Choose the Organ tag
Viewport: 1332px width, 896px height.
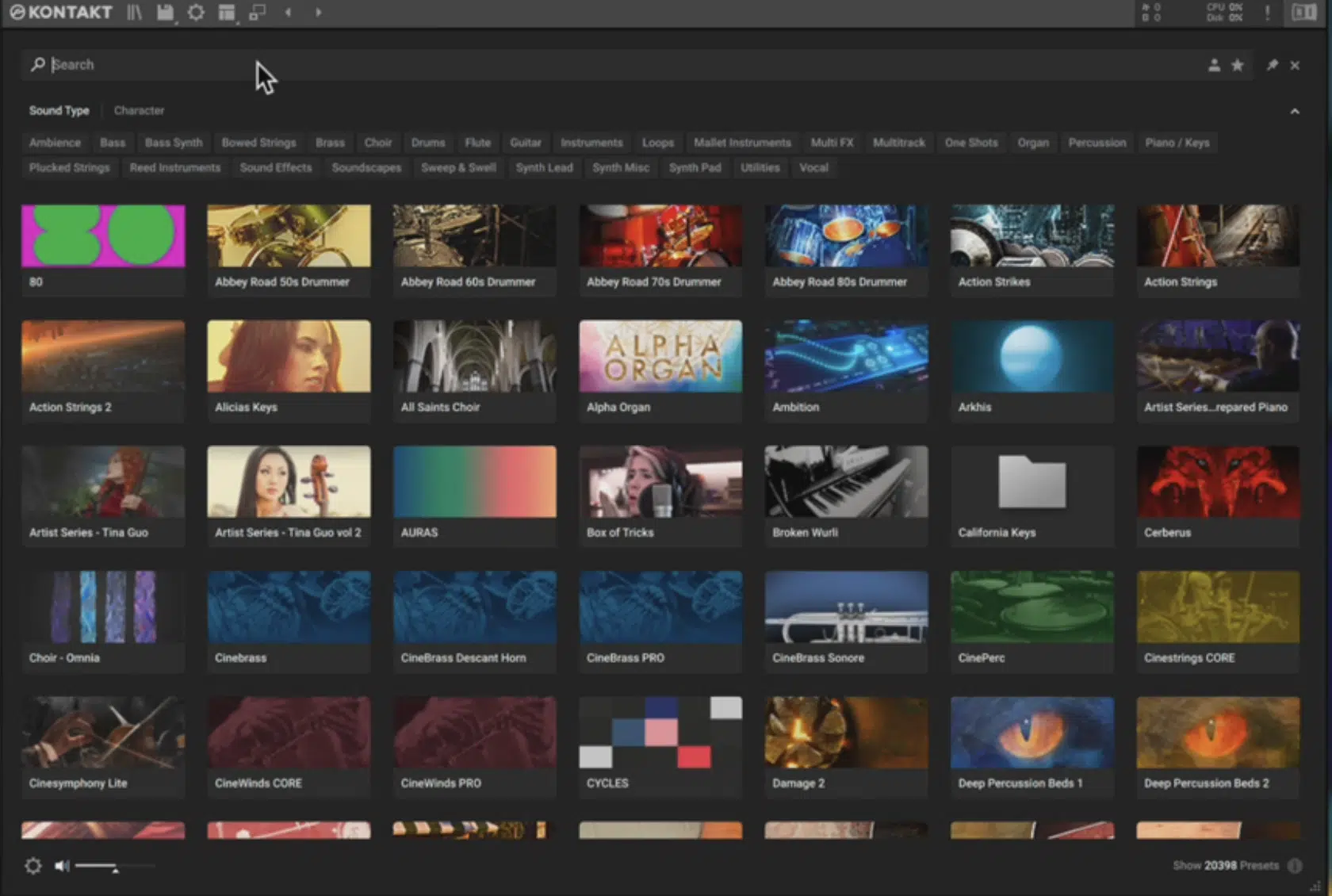[1033, 143]
